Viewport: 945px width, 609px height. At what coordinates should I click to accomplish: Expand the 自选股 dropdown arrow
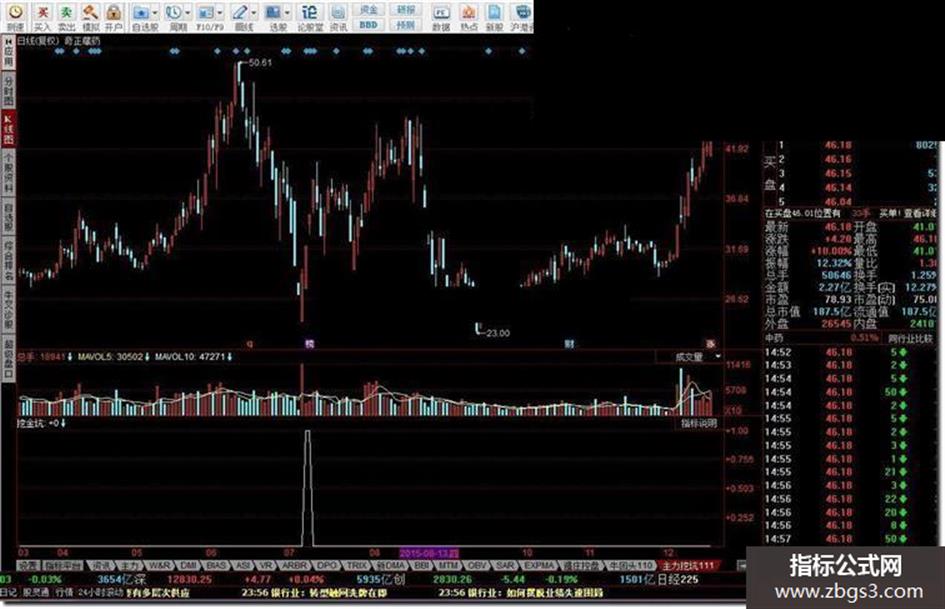pos(155,12)
